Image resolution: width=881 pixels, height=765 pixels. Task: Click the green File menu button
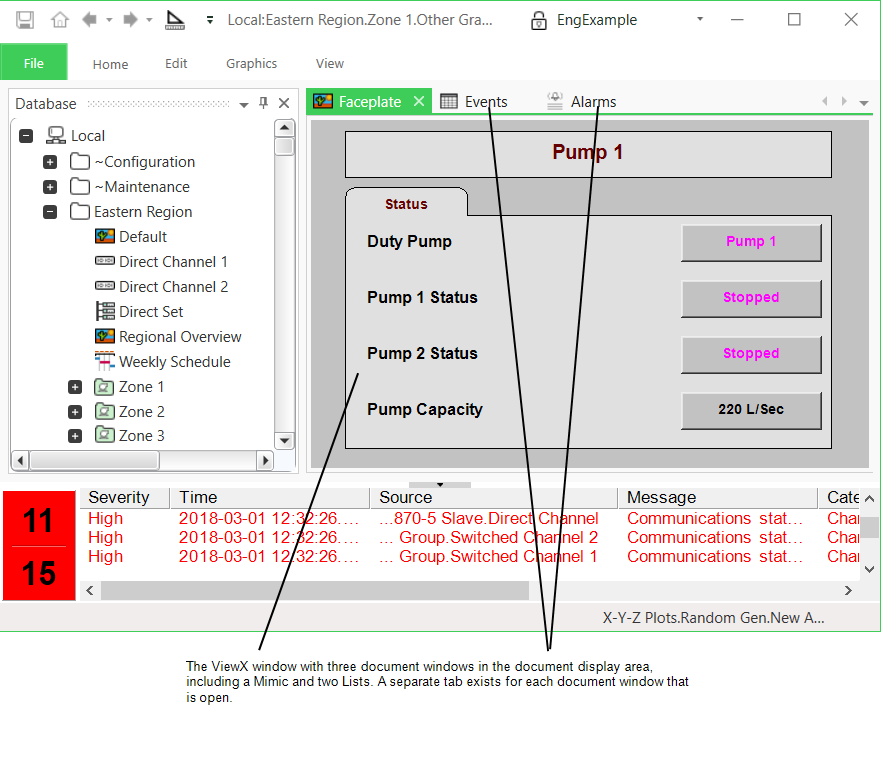tap(33, 62)
